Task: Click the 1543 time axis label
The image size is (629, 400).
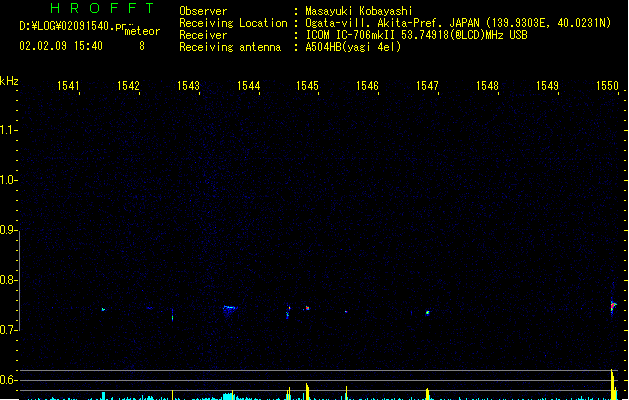Action: 188,85
